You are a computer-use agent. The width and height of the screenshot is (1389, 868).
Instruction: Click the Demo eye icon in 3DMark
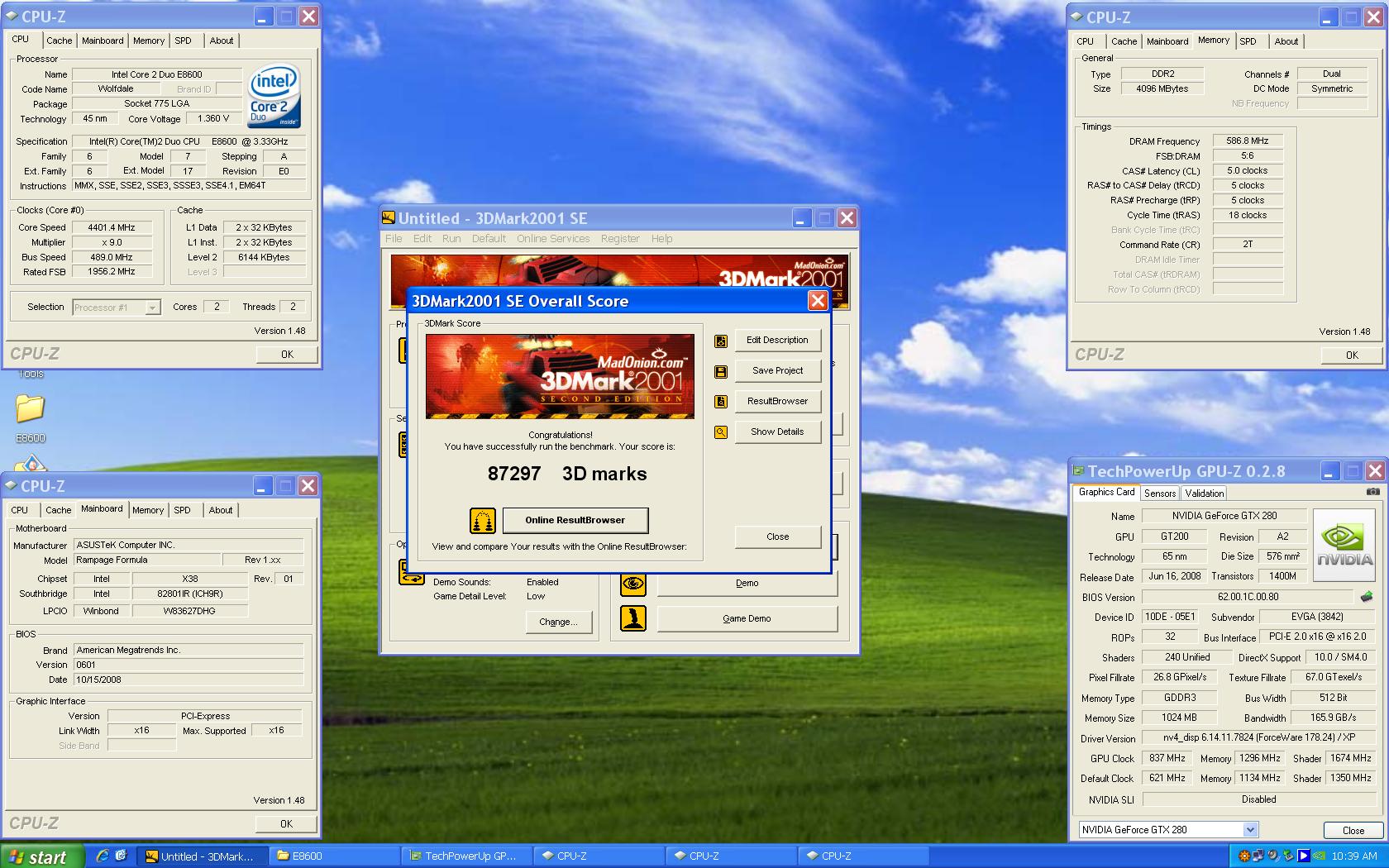pyautogui.click(x=633, y=584)
